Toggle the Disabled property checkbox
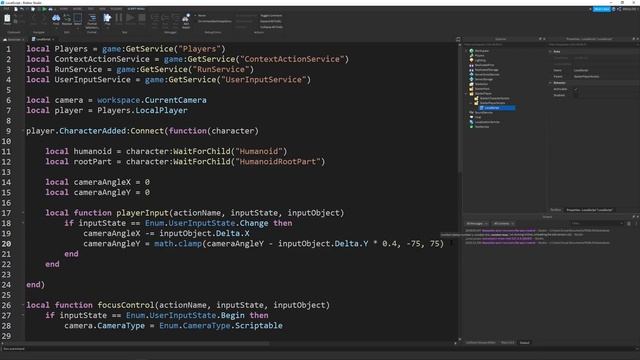 tap(576, 95)
